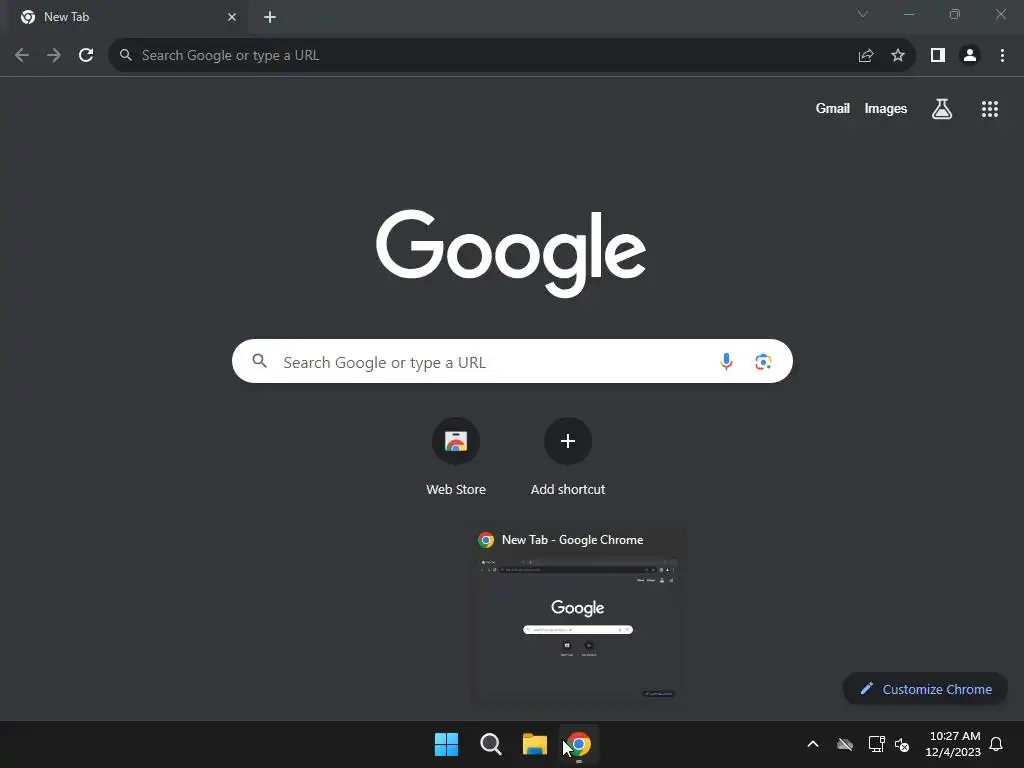The image size is (1024, 768).
Task: Restore down the Chrome window
Action: coord(955,14)
